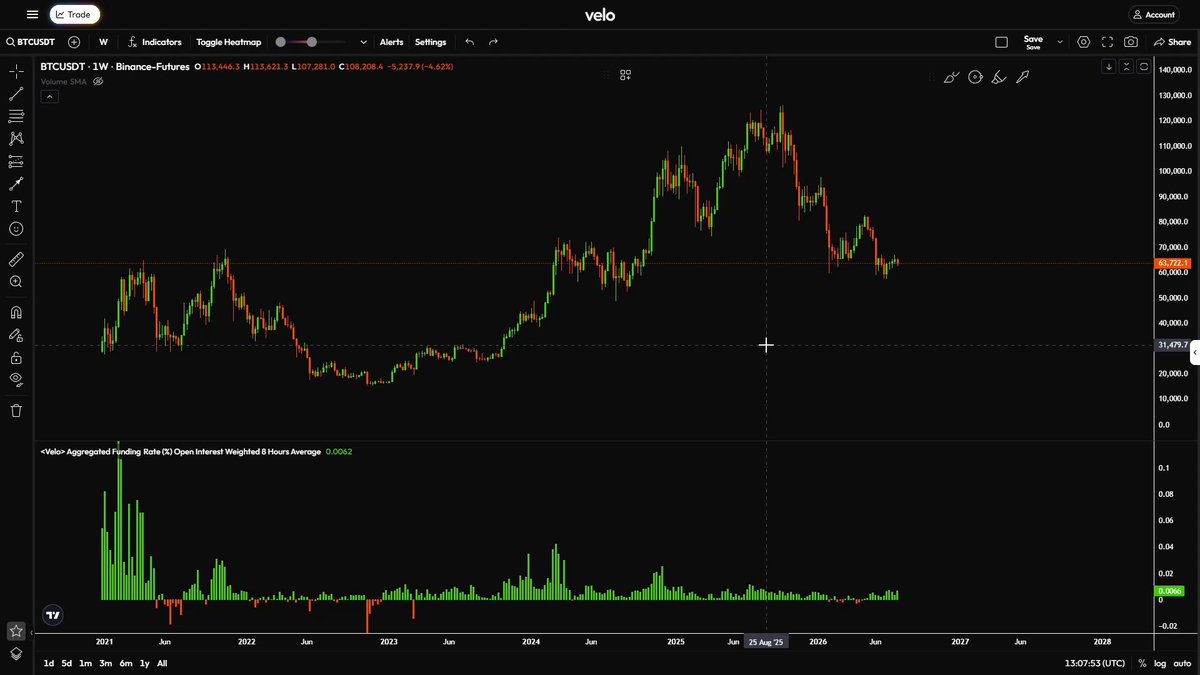
Task: Redo the last chart action
Action: pyautogui.click(x=493, y=42)
